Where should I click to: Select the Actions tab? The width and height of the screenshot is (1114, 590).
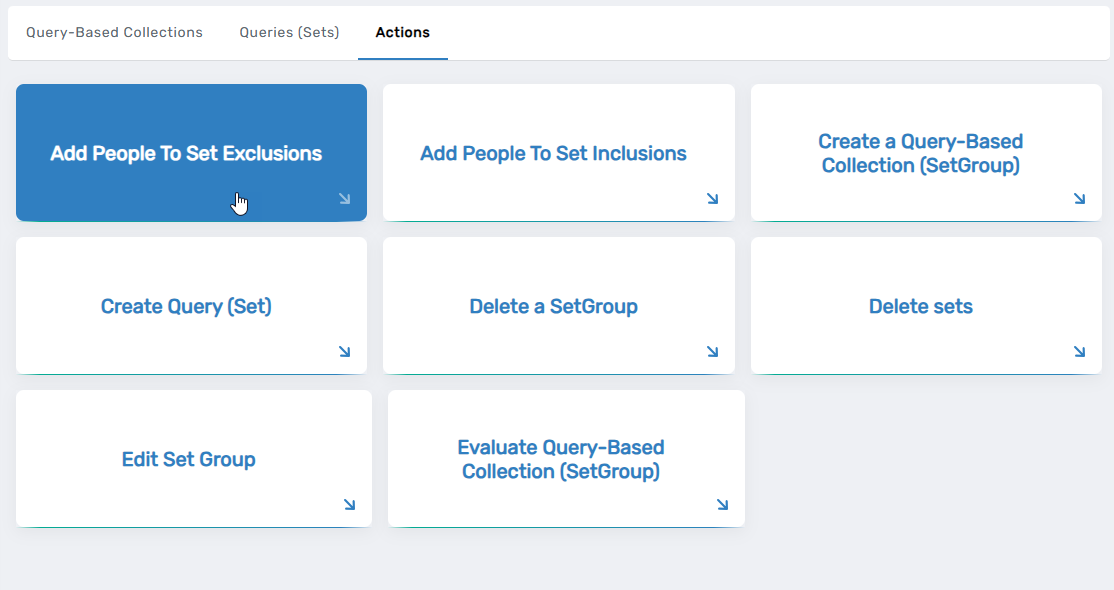(x=402, y=32)
